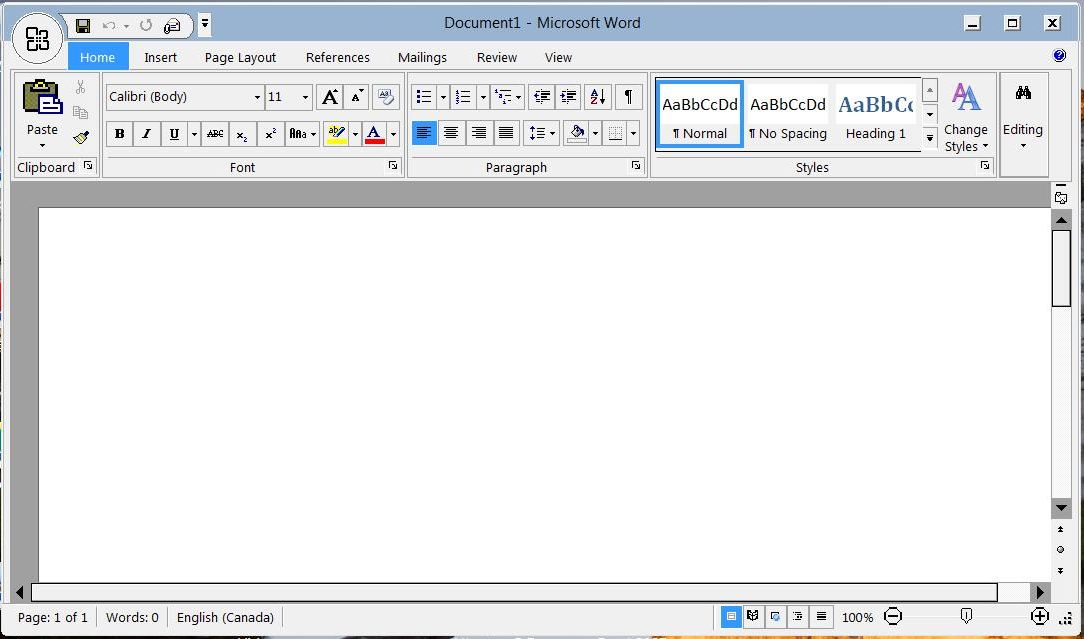Apply red font color

[x=374, y=133]
